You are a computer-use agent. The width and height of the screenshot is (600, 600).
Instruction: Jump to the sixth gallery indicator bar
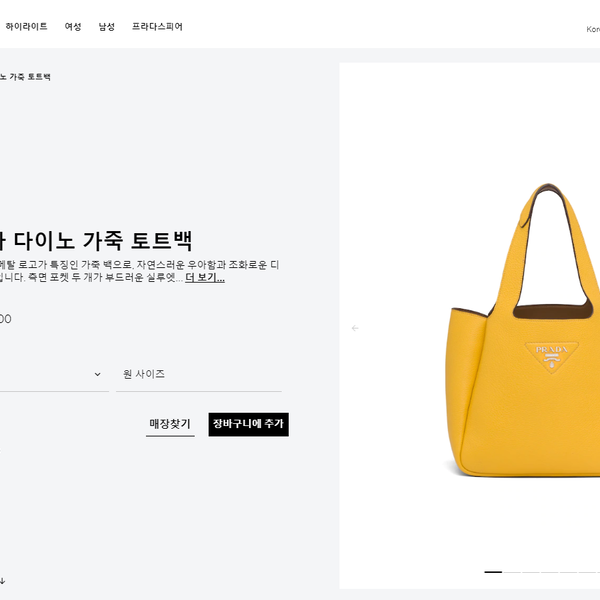[x=587, y=572]
